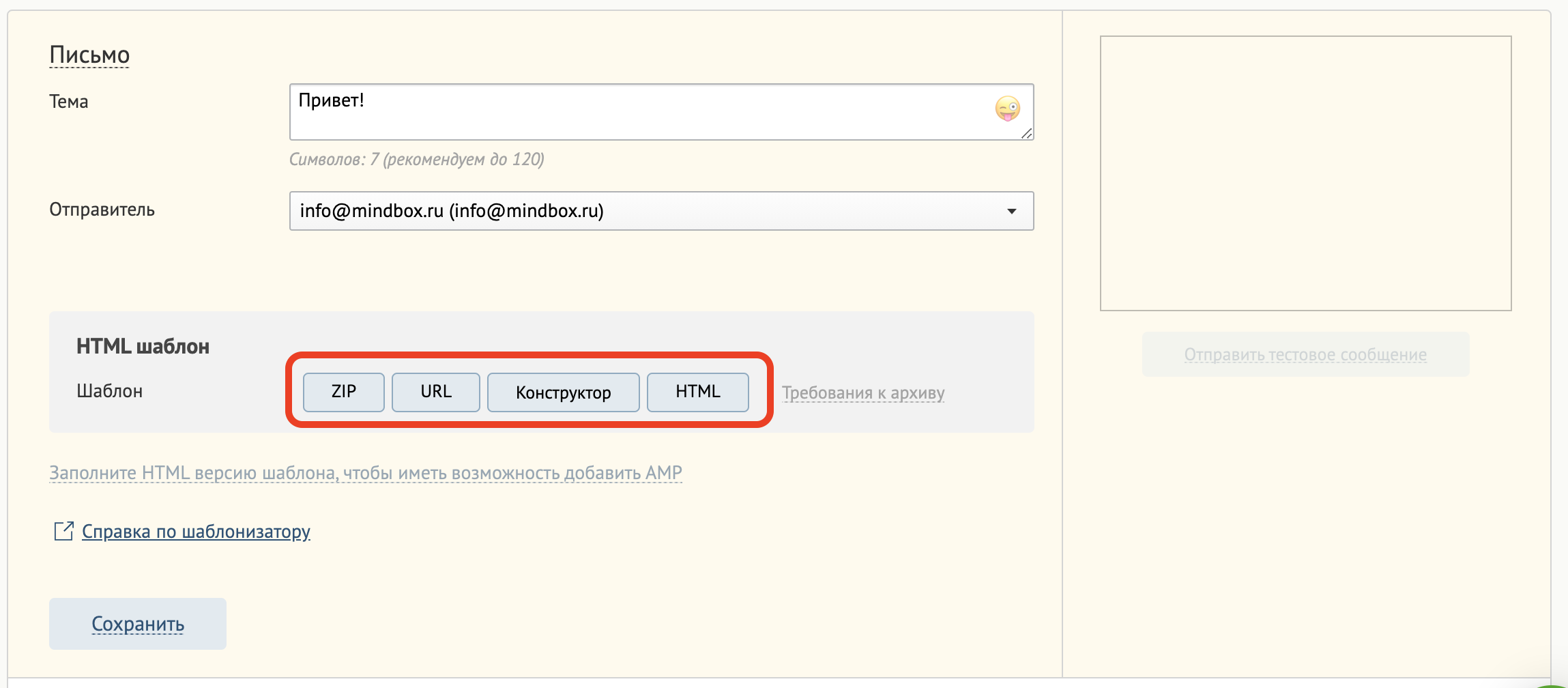The width and height of the screenshot is (1568, 688).
Task: Open the Отправитель sender dropdown
Action: coord(661,211)
